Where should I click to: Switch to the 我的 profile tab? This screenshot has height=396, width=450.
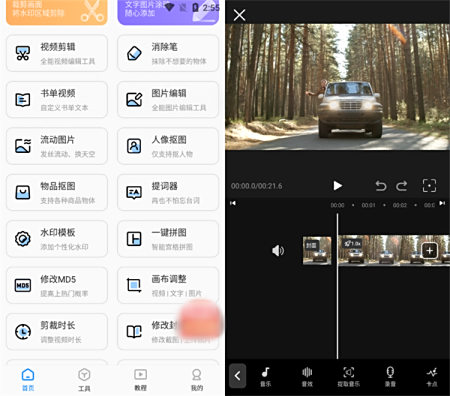click(197, 380)
